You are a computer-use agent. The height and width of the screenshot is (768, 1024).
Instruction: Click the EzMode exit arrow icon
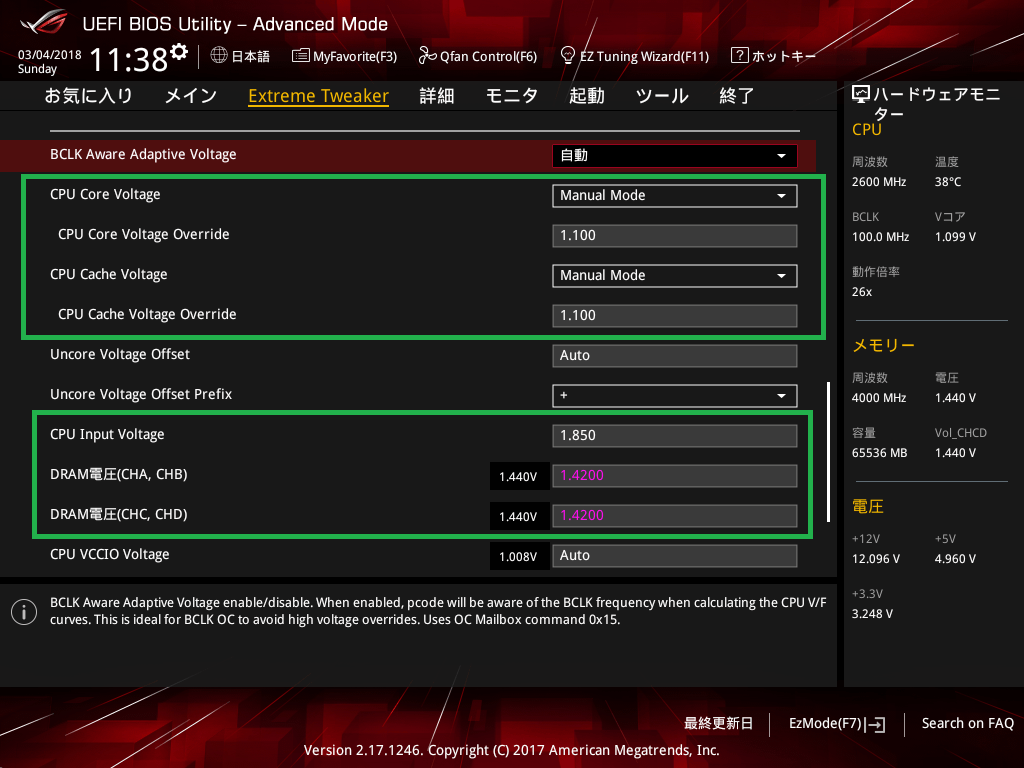pyautogui.click(x=876, y=724)
